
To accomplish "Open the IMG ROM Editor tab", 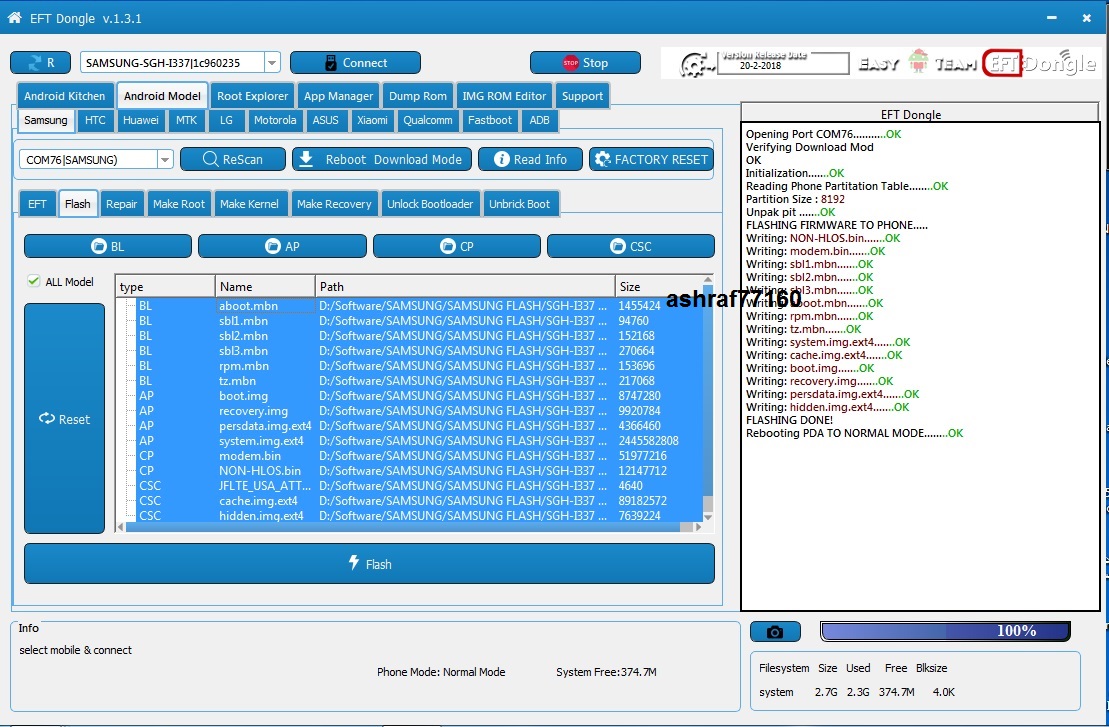I will tap(504, 95).
